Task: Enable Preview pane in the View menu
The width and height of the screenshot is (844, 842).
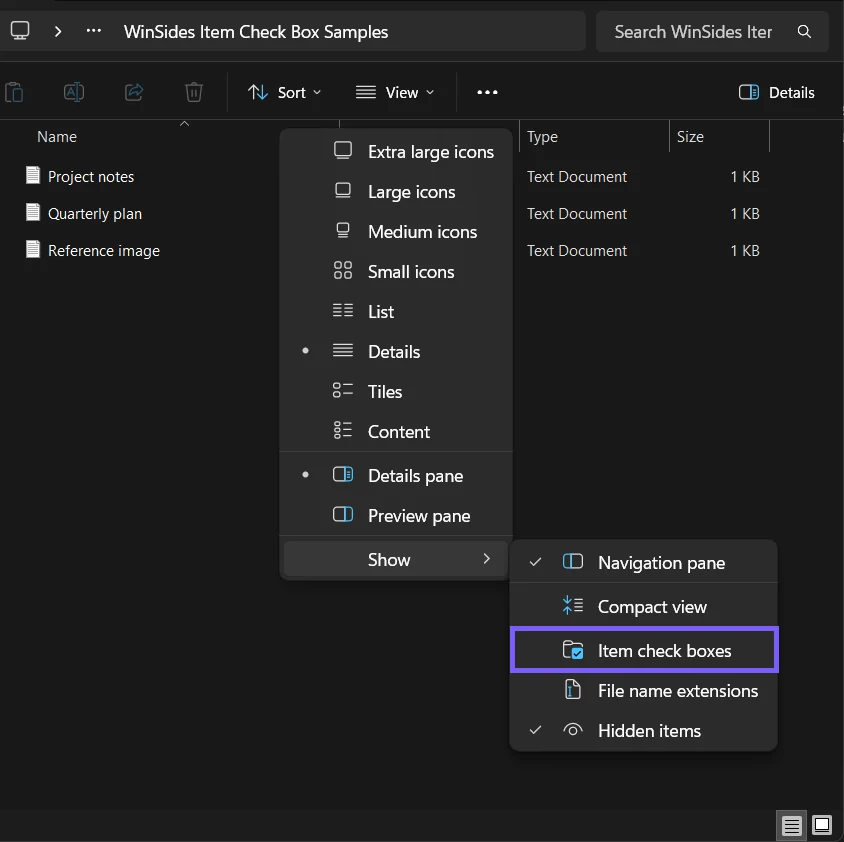Action: pos(396,516)
